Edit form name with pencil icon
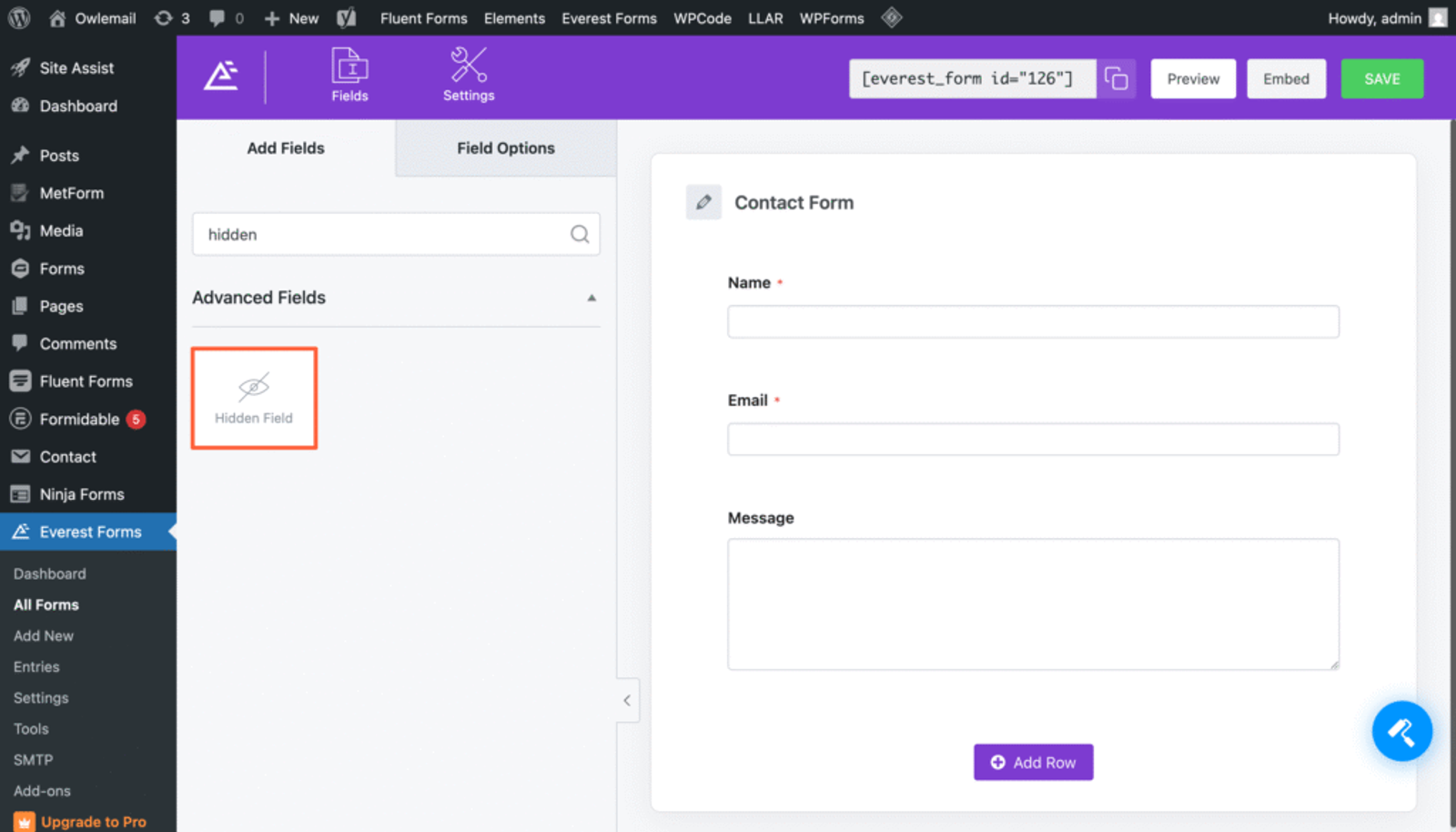 (703, 202)
